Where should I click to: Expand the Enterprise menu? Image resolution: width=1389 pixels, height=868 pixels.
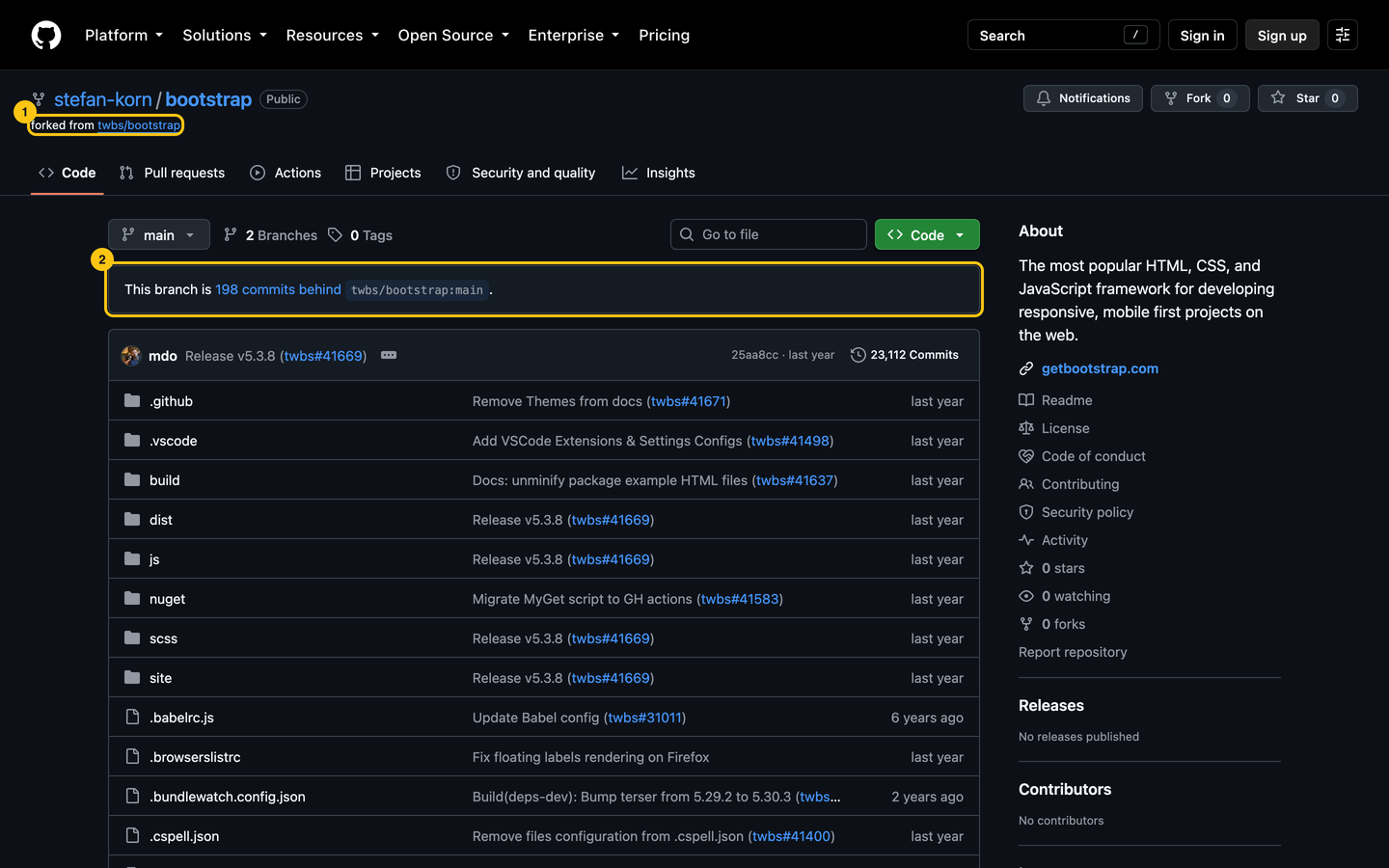point(574,36)
